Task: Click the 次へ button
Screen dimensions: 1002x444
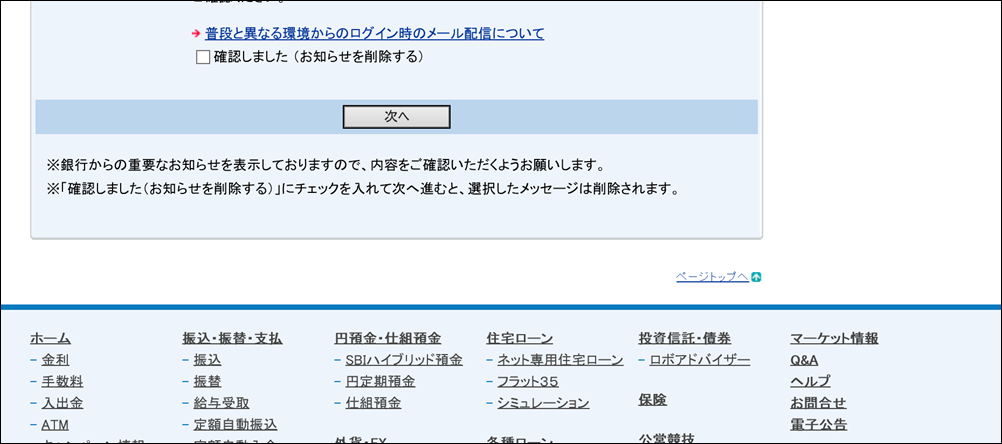Action: point(397,117)
